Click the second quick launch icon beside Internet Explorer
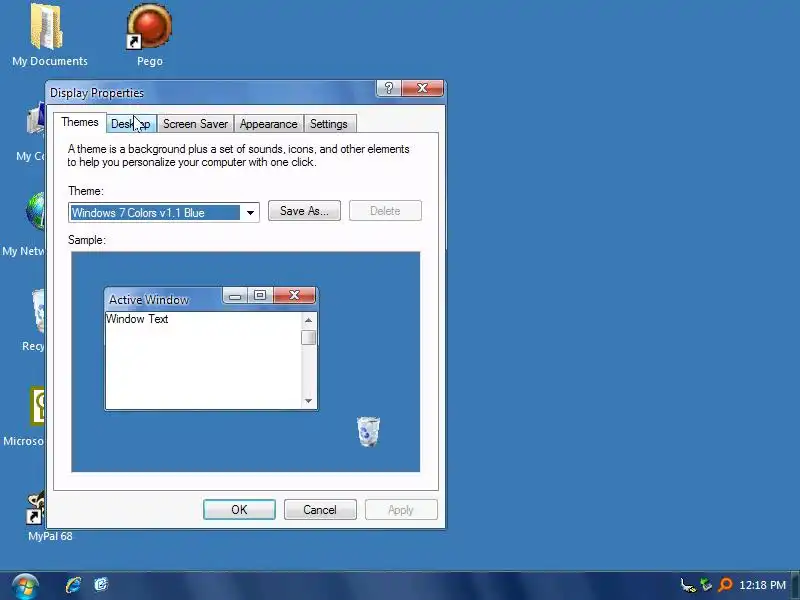This screenshot has height=600, width=800. point(101,585)
